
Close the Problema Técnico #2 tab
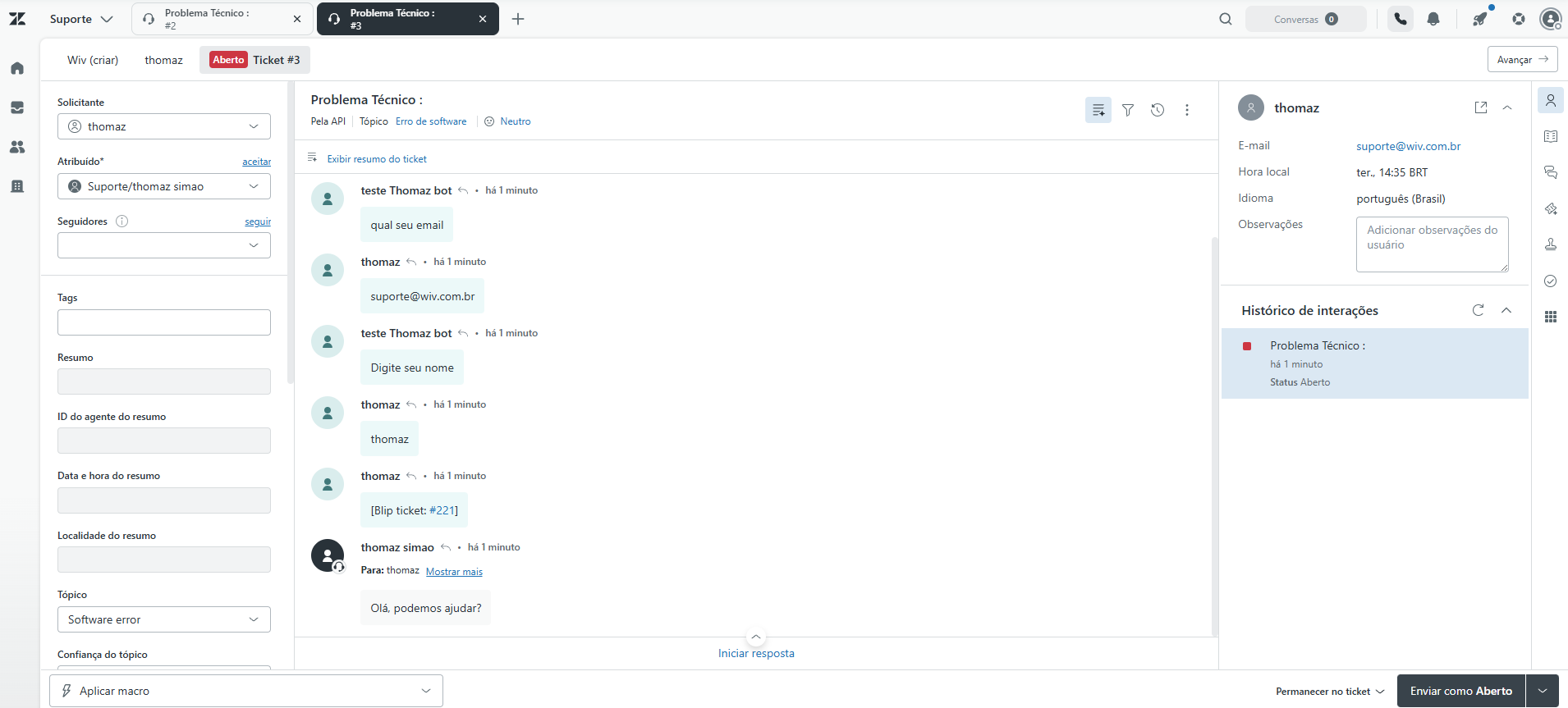297,19
